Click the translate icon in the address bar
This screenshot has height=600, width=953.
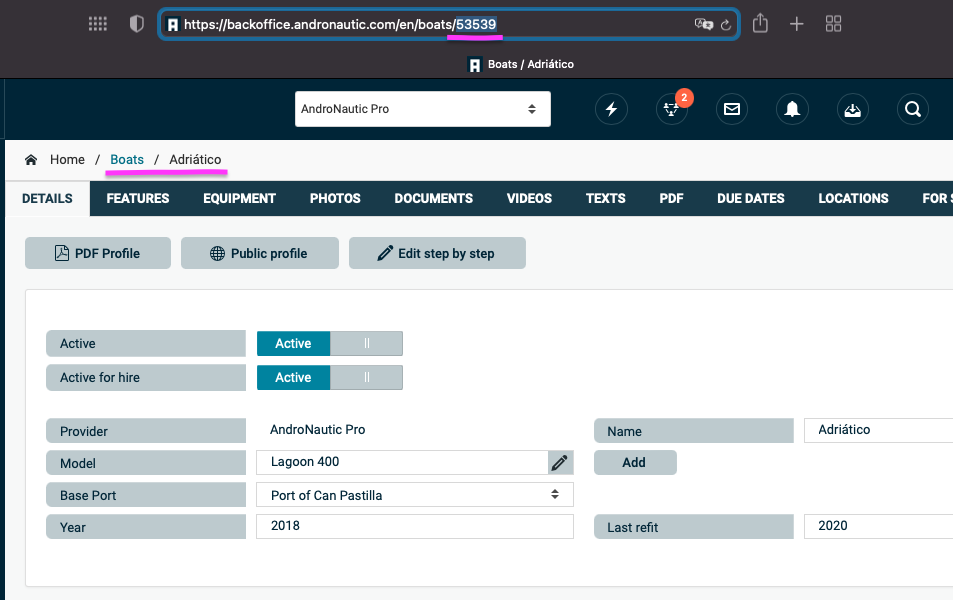coord(703,24)
